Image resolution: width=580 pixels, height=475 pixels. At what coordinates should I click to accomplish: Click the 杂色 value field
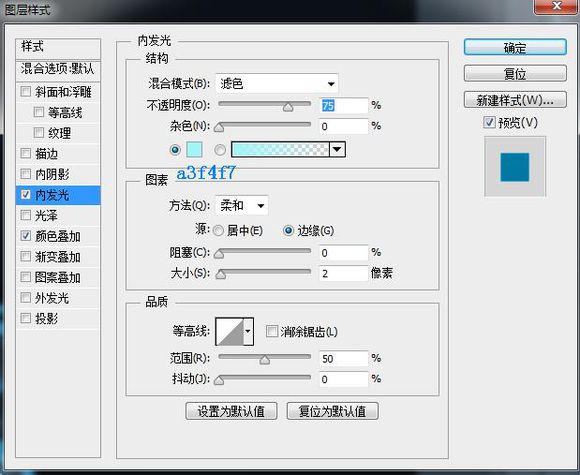click(x=344, y=127)
